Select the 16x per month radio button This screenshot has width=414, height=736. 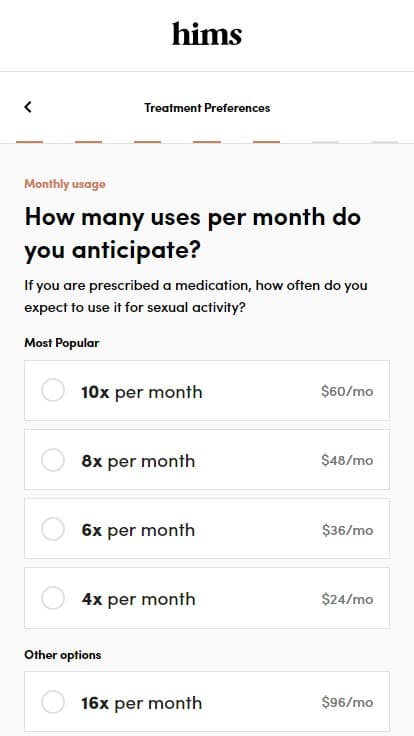tap(53, 702)
